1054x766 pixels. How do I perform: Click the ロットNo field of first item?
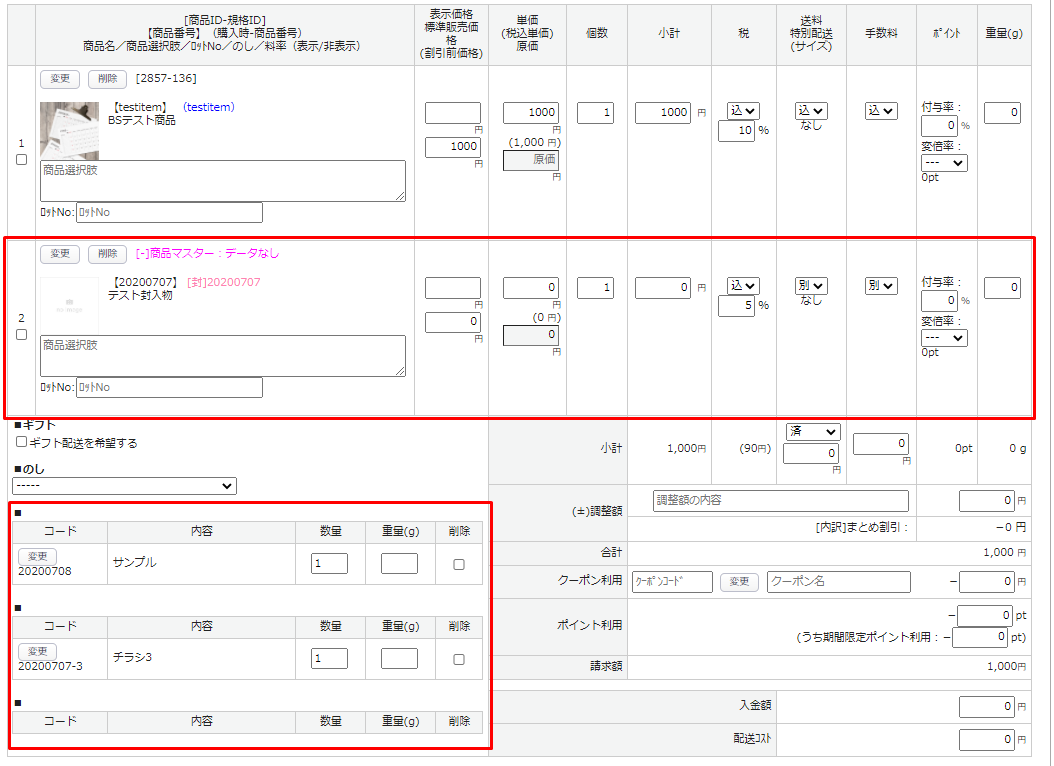[168, 212]
